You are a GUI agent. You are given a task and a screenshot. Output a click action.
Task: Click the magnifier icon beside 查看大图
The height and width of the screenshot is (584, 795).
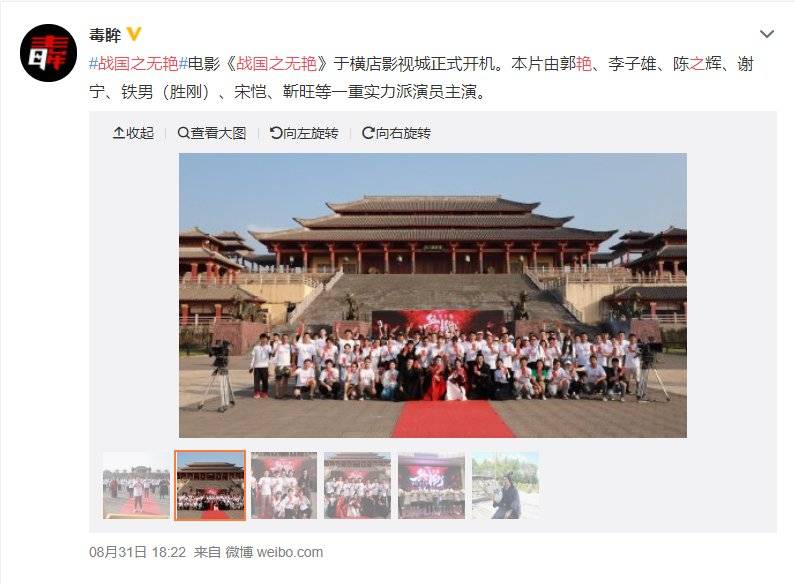click(184, 133)
